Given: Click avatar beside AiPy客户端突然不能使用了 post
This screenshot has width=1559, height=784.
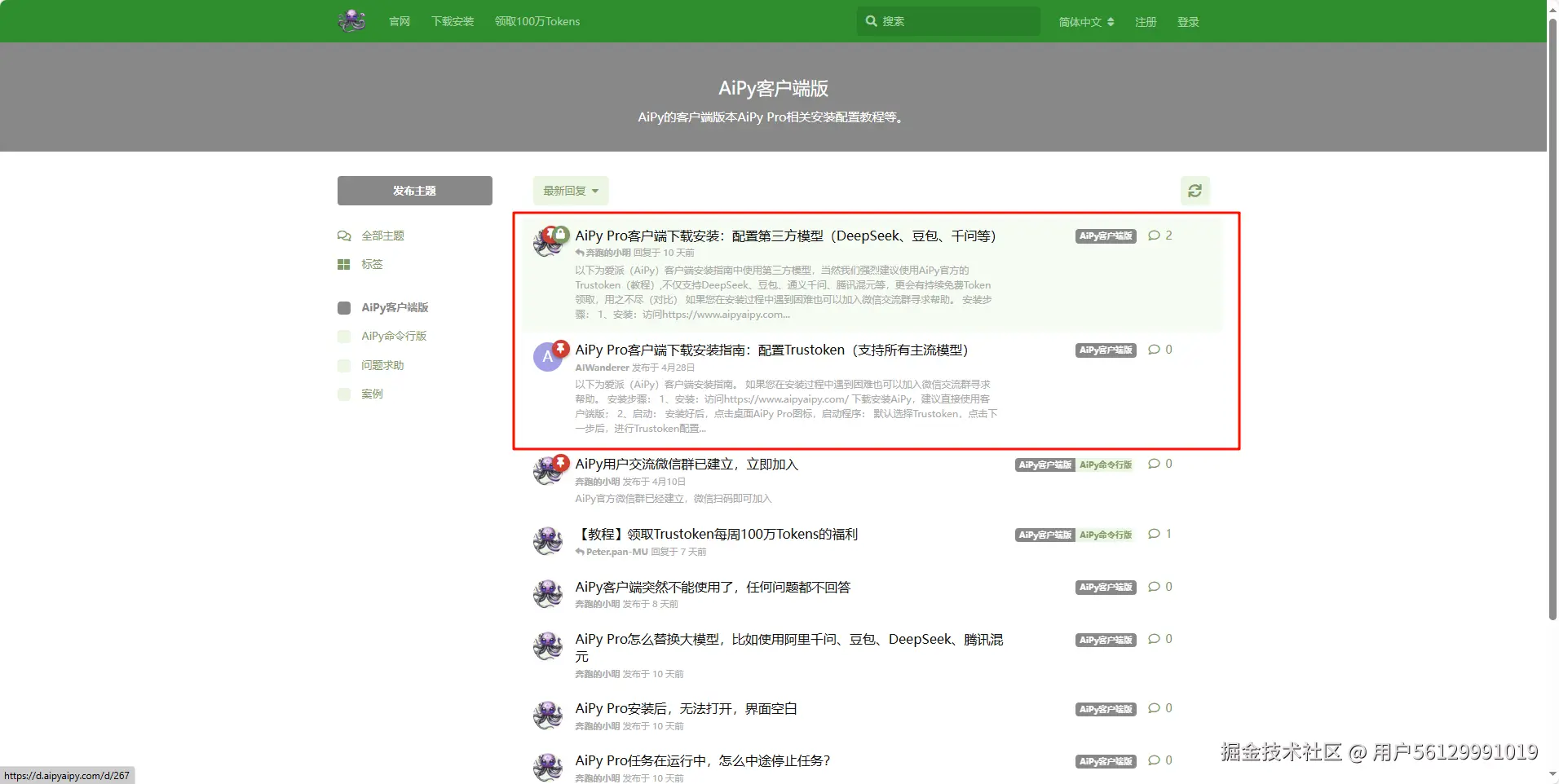Looking at the screenshot, I should point(547,594).
